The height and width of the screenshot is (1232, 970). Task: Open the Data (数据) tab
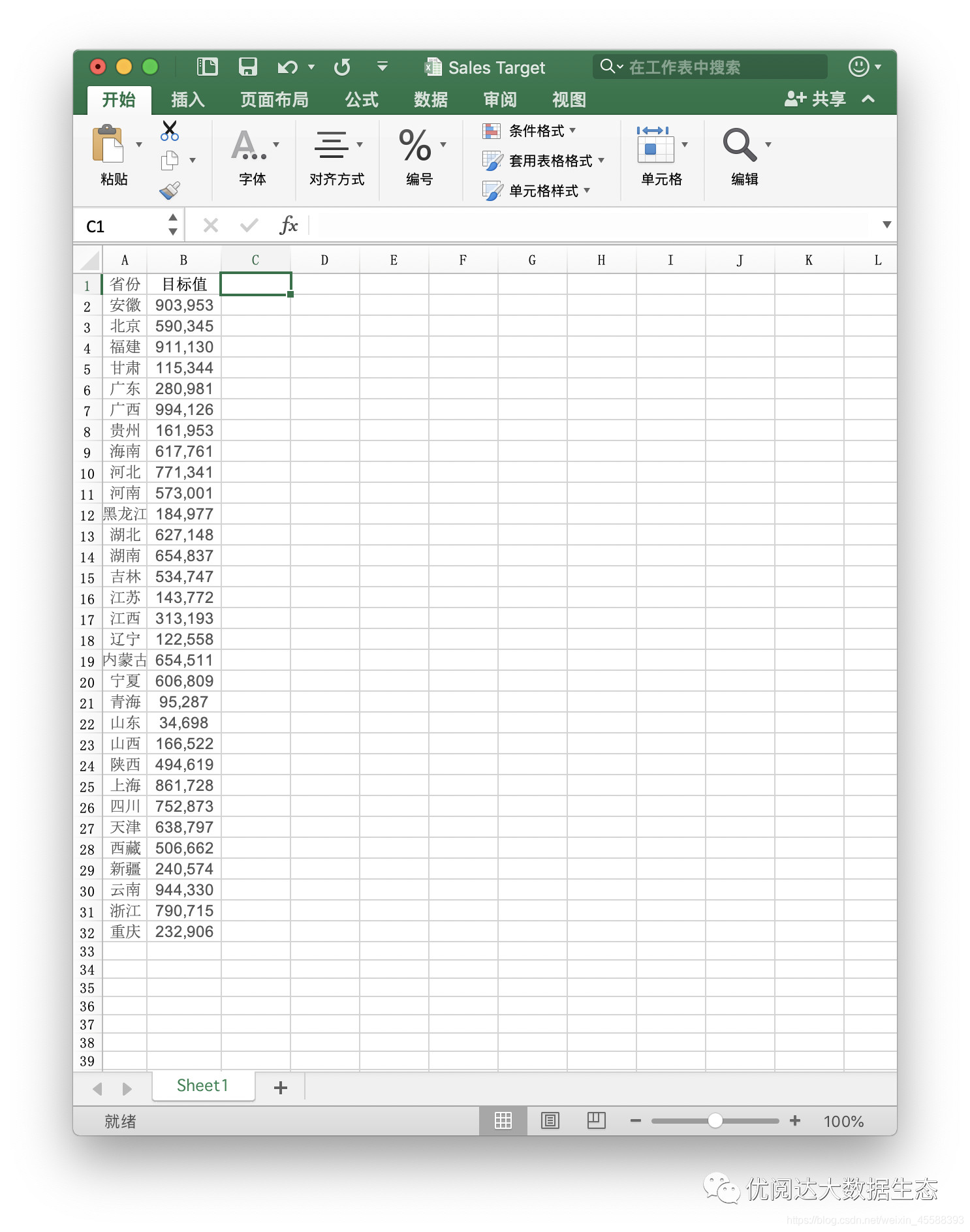(431, 100)
